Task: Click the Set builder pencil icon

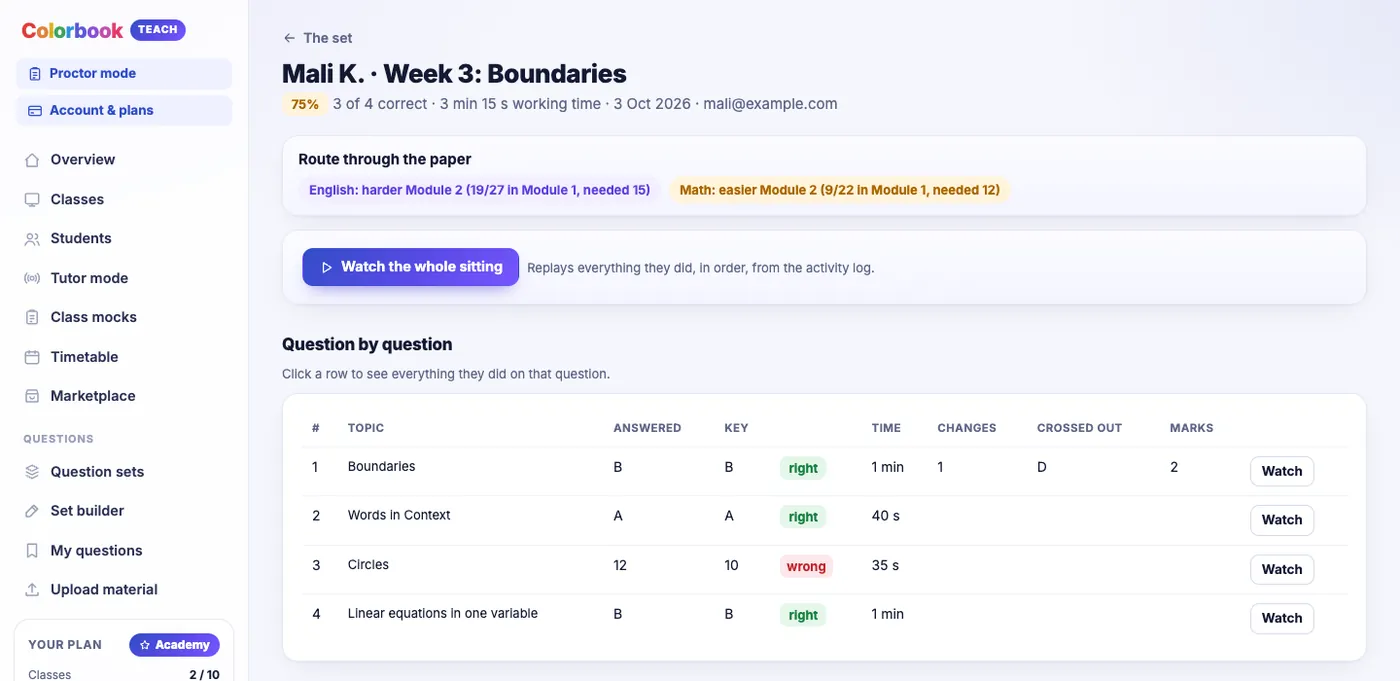Action: pos(32,511)
